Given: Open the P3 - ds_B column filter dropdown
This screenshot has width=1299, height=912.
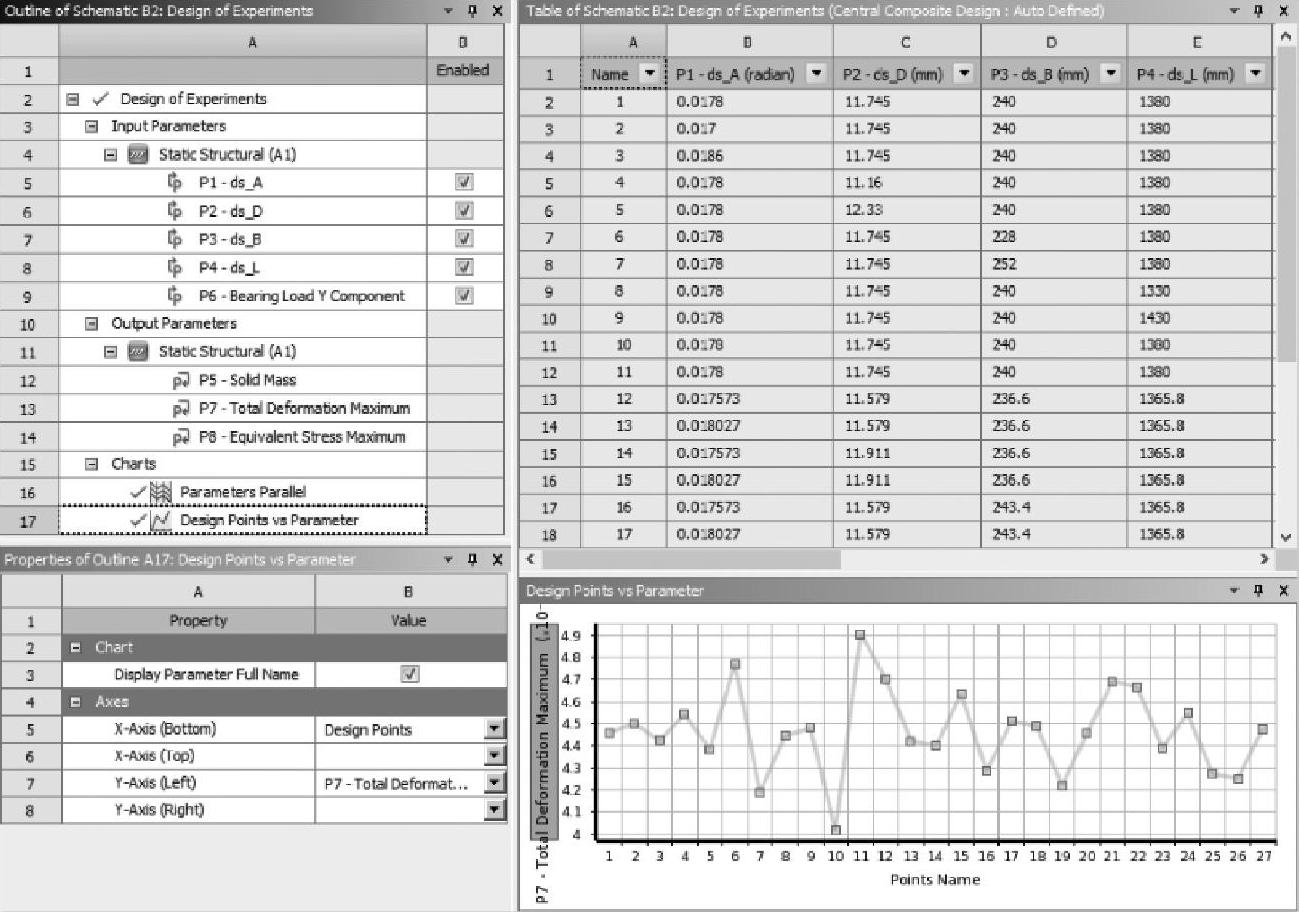Looking at the screenshot, I should 1112,73.
